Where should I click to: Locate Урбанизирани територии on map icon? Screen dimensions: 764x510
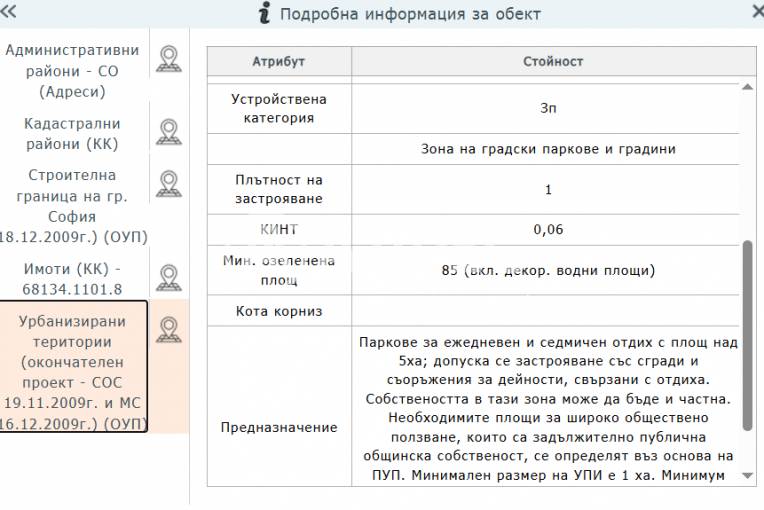click(169, 330)
